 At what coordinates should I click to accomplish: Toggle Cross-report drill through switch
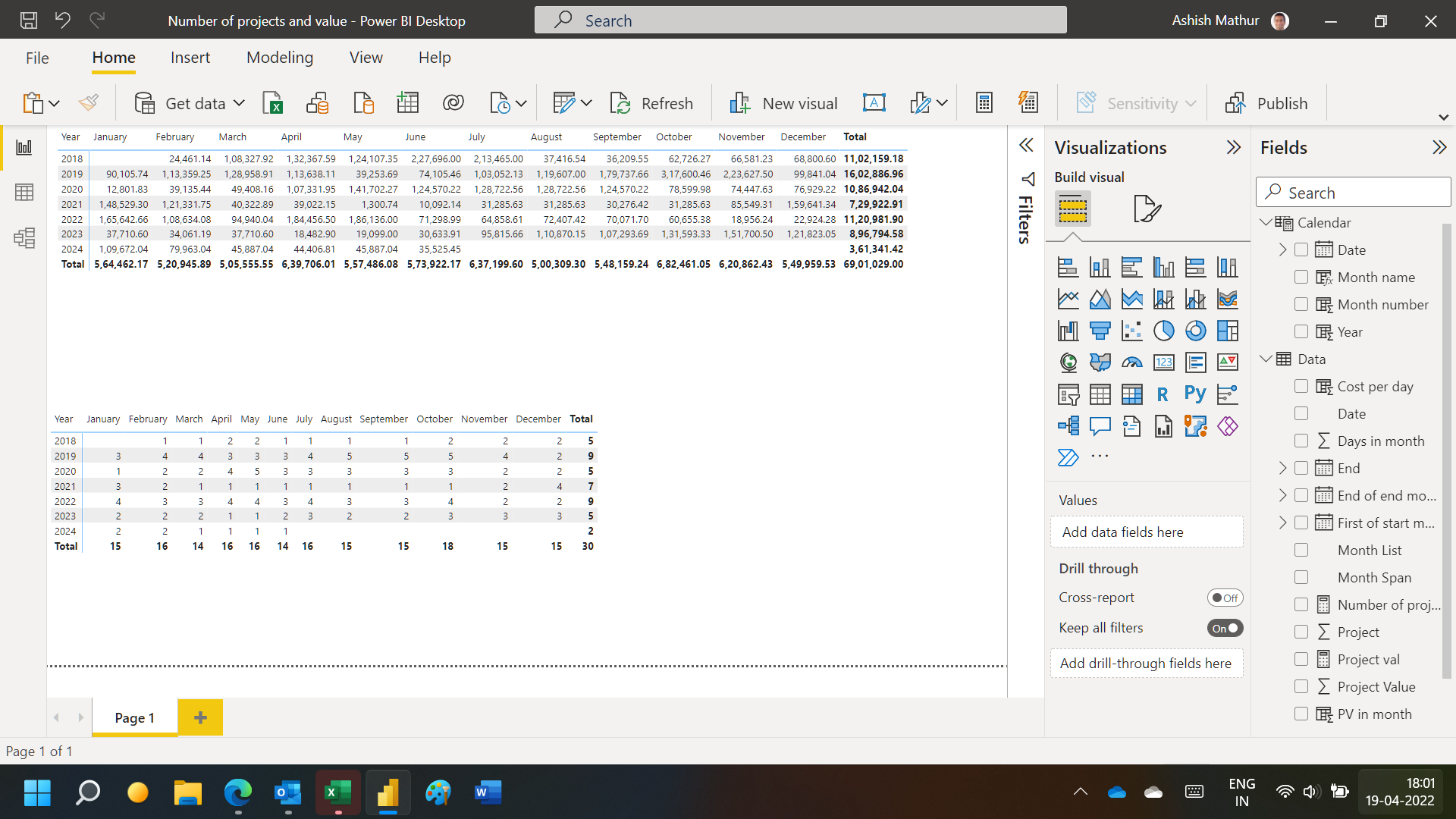point(1225,598)
